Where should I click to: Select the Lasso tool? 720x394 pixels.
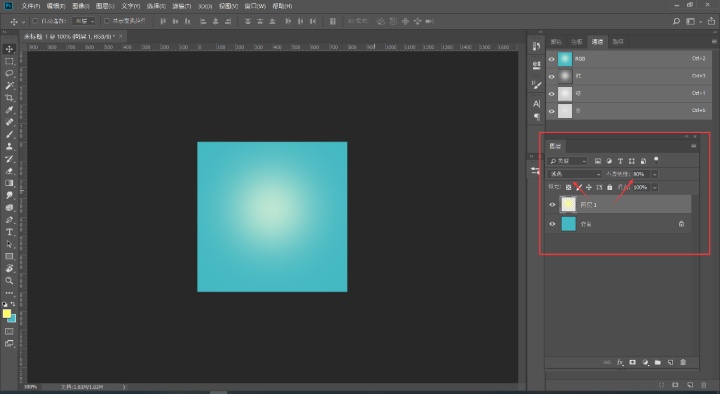click(x=9, y=73)
